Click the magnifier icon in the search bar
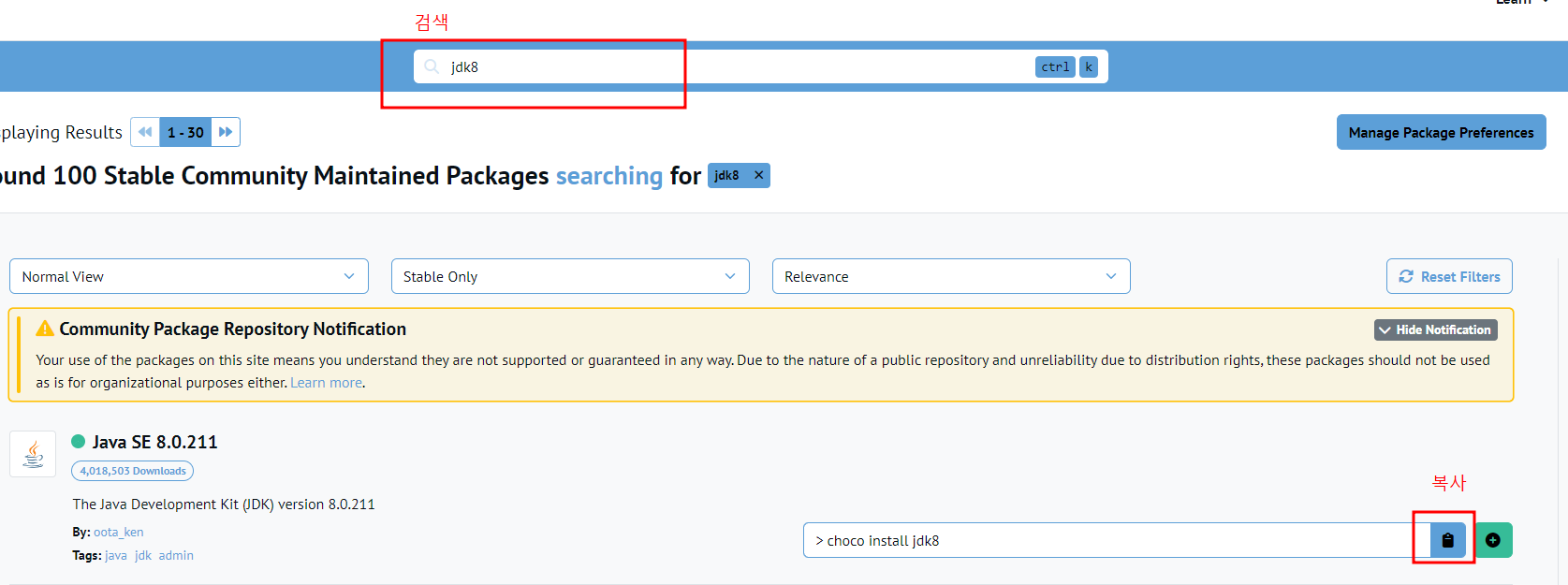This screenshot has height=585, width=1568. tap(432, 66)
